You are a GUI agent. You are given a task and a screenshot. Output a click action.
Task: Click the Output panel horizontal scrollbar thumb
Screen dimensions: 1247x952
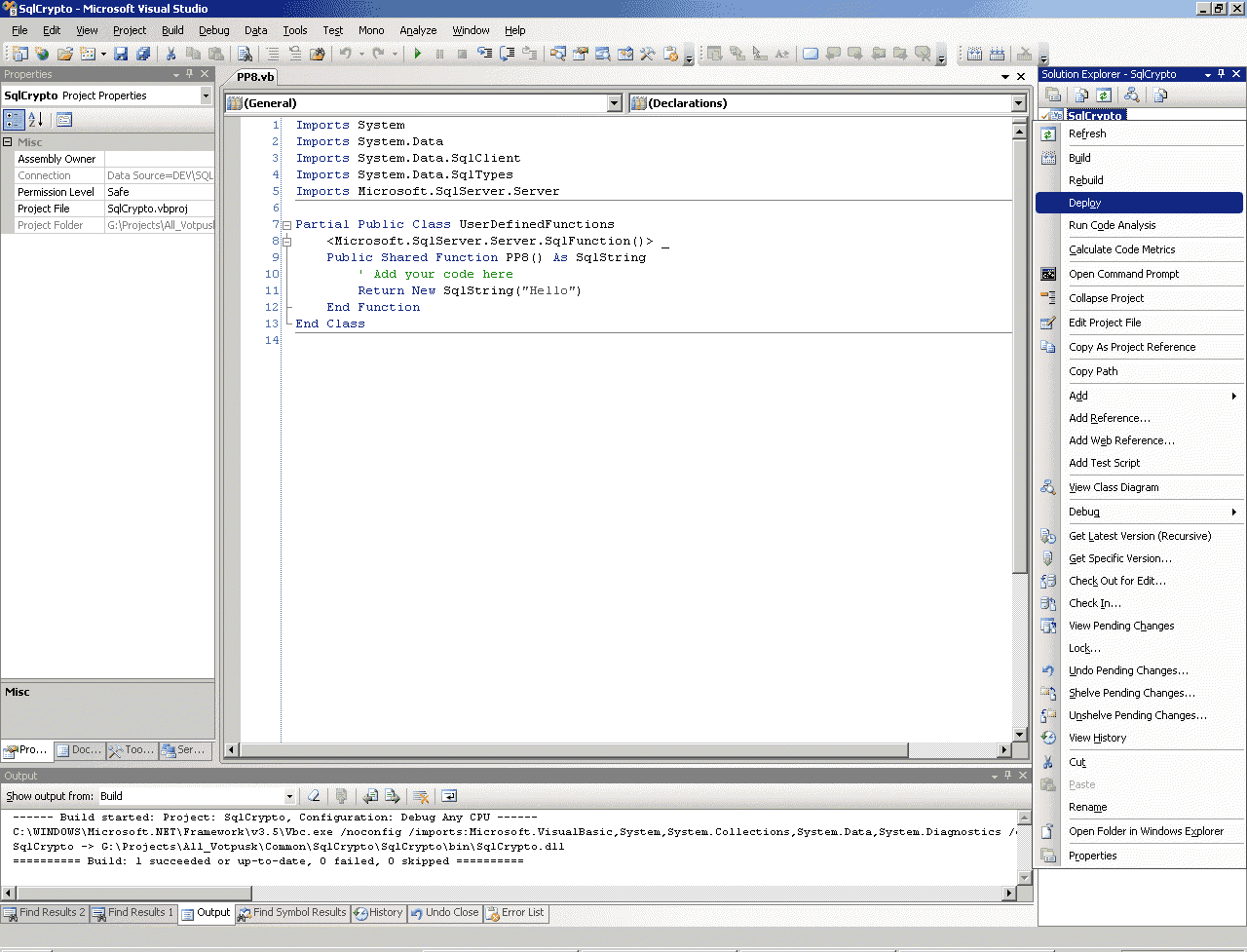click(x=133, y=893)
